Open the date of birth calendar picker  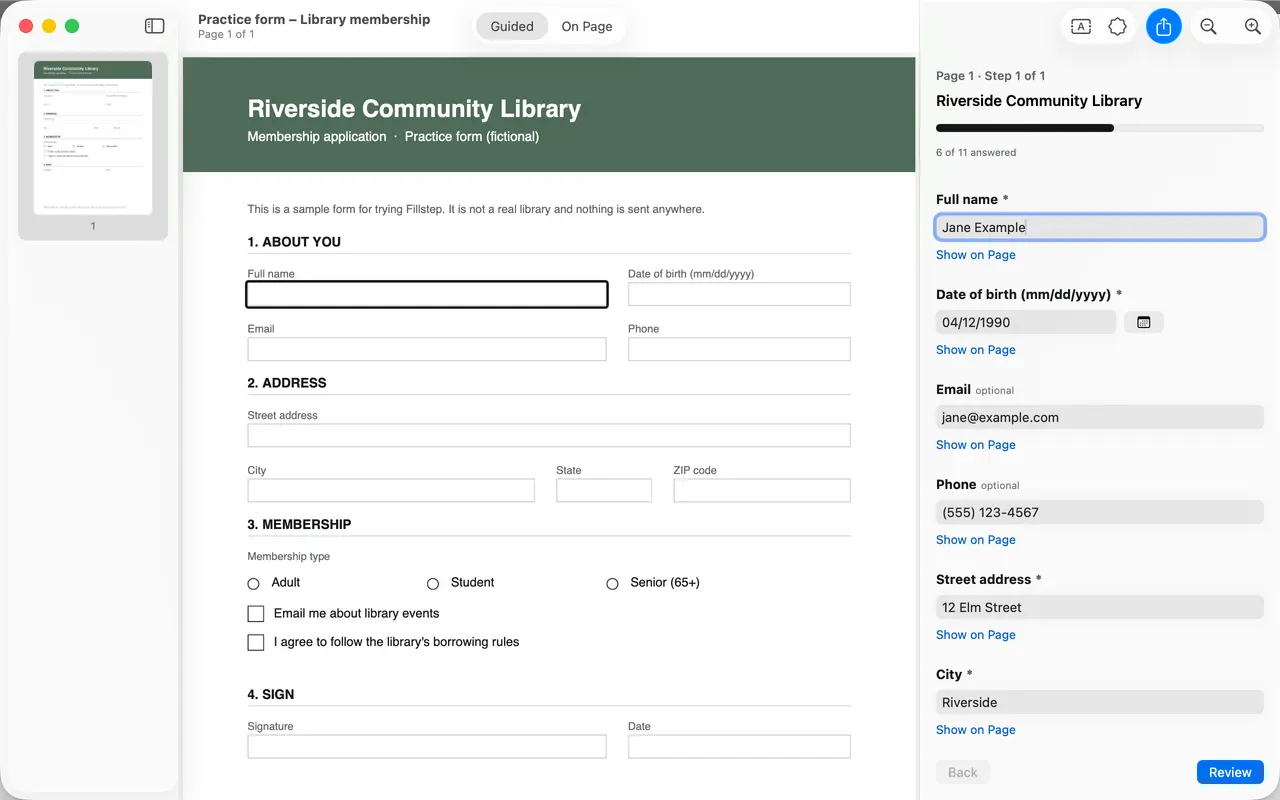(1144, 322)
